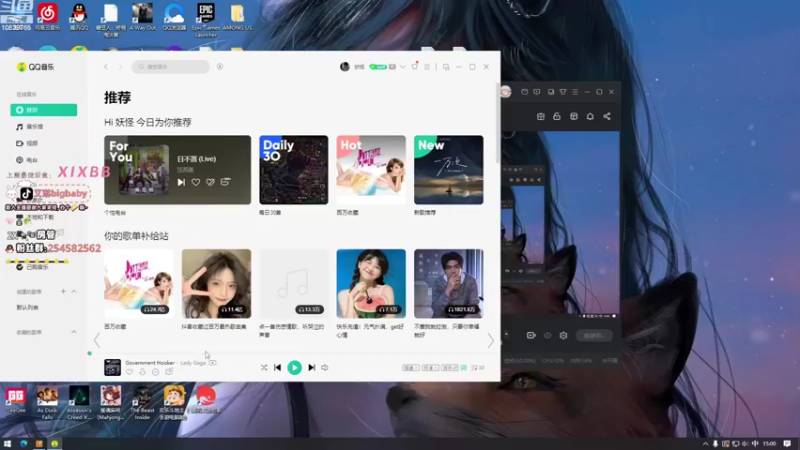
Task: Toggle the eye preview icon in the dark window
Action: pos(547,335)
